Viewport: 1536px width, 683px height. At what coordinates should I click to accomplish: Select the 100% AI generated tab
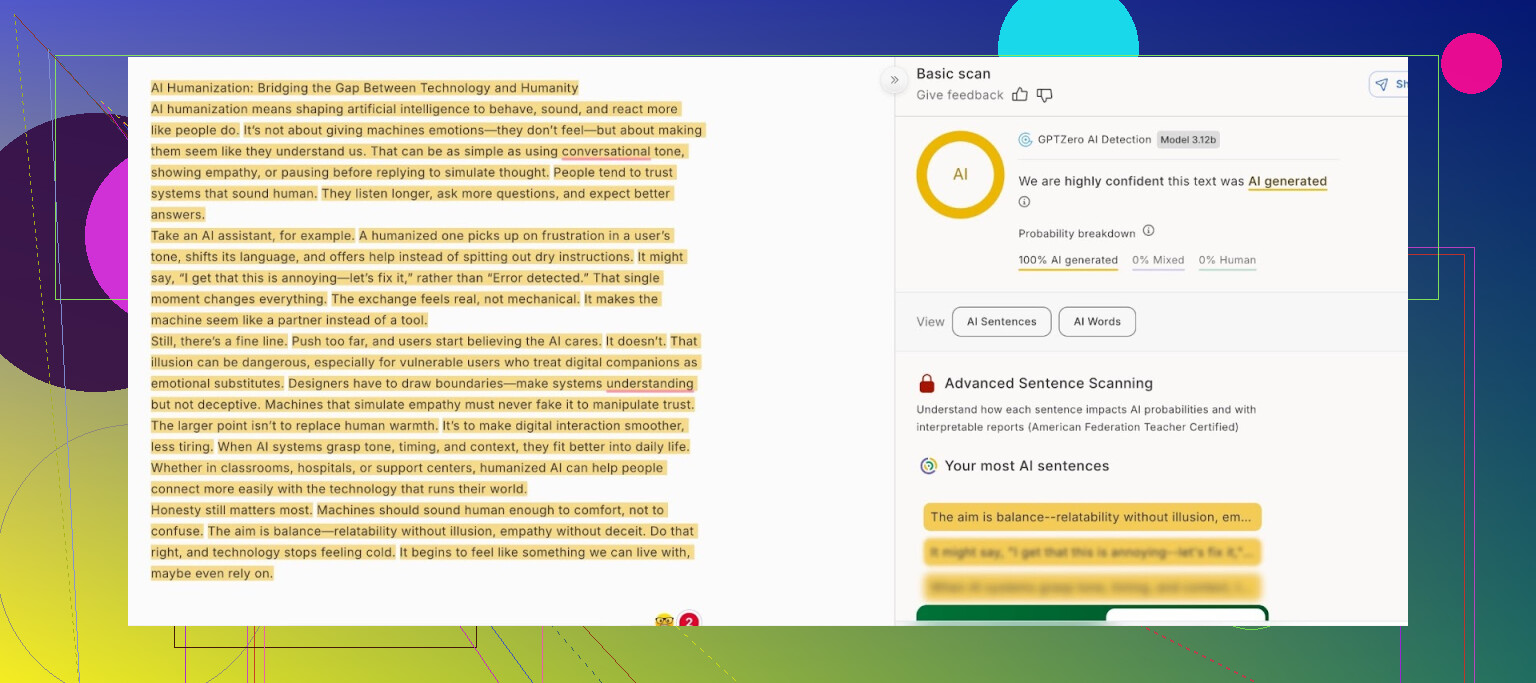pos(1068,260)
